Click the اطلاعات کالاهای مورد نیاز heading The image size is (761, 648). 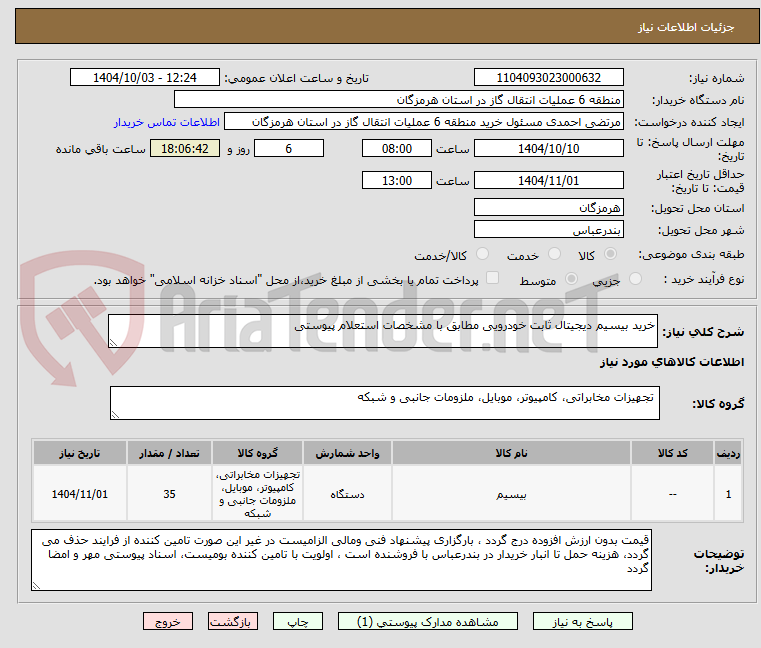pos(672,362)
